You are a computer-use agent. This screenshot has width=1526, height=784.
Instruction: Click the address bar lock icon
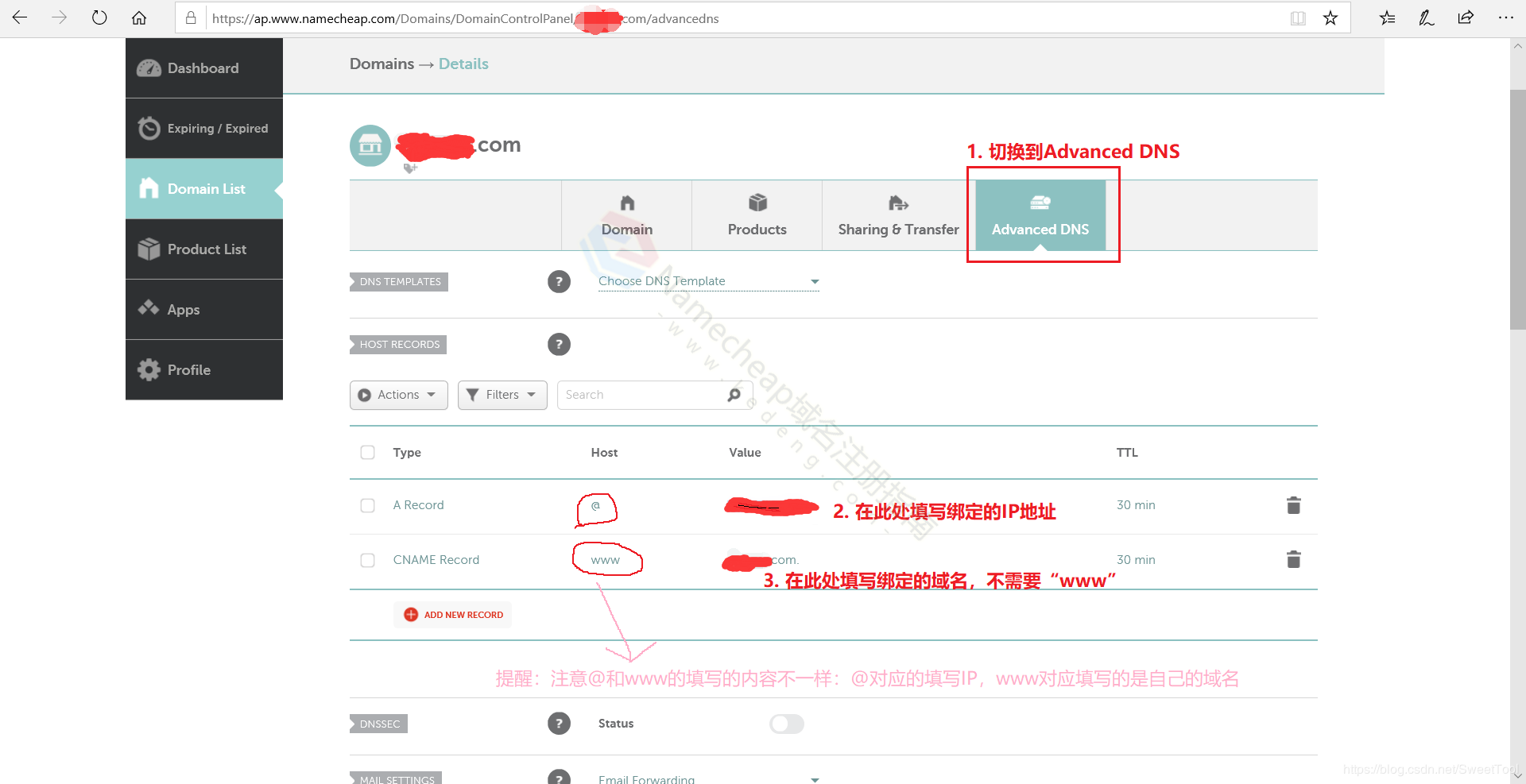point(191,17)
